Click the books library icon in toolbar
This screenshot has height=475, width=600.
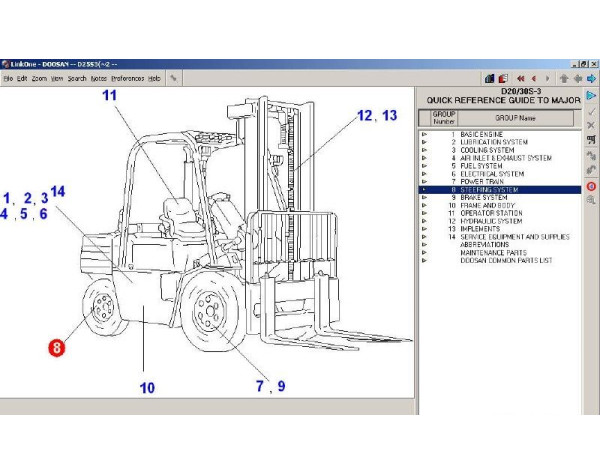pos(490,77)
